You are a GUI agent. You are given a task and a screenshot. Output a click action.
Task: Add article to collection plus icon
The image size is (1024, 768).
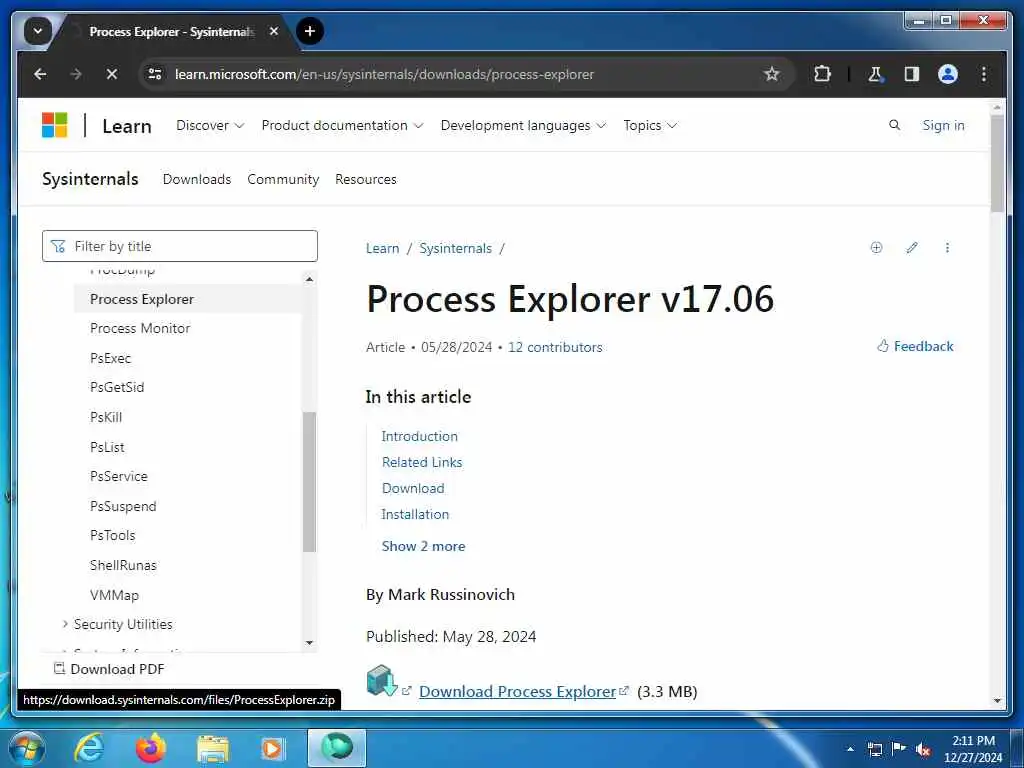click(x=876, y=248)
